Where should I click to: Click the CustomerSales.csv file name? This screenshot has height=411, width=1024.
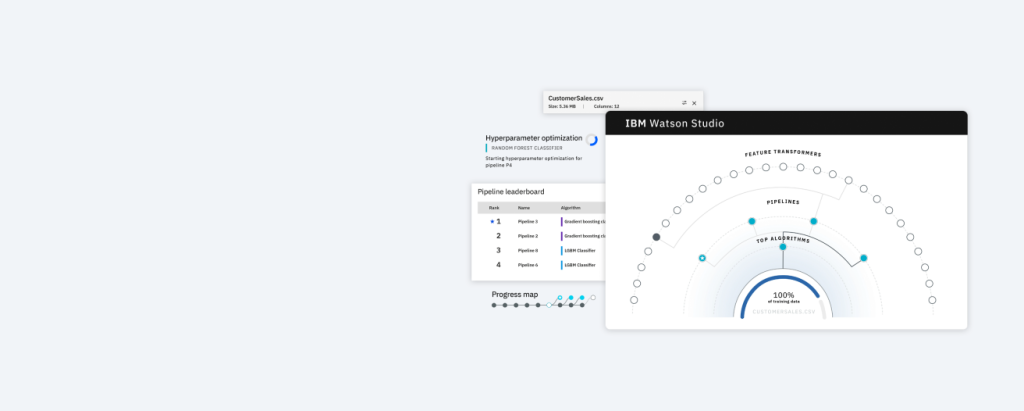click(576, 98)
